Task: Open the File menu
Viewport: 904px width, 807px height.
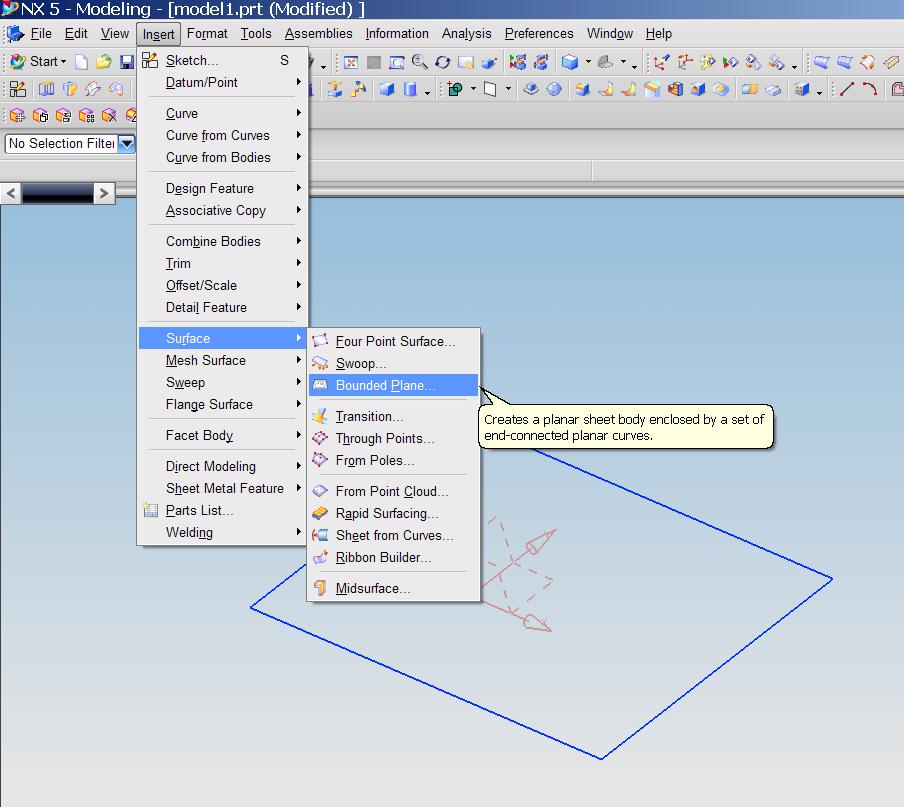Action: point(41,34)
